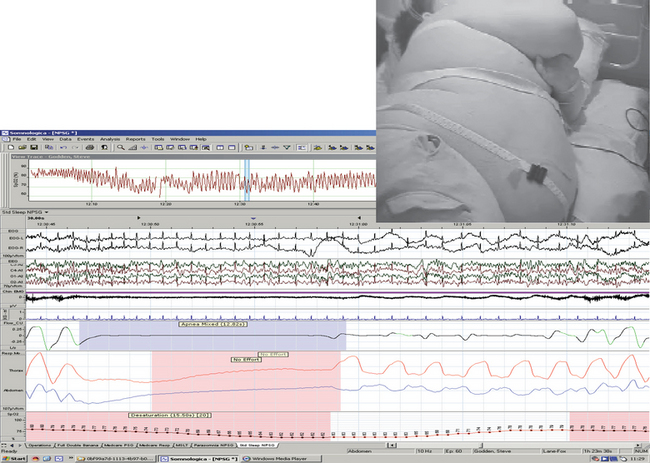Open the Reports menu
This screenshot has height=463, width=650.
pyautogui.click(x=135, y=138)
